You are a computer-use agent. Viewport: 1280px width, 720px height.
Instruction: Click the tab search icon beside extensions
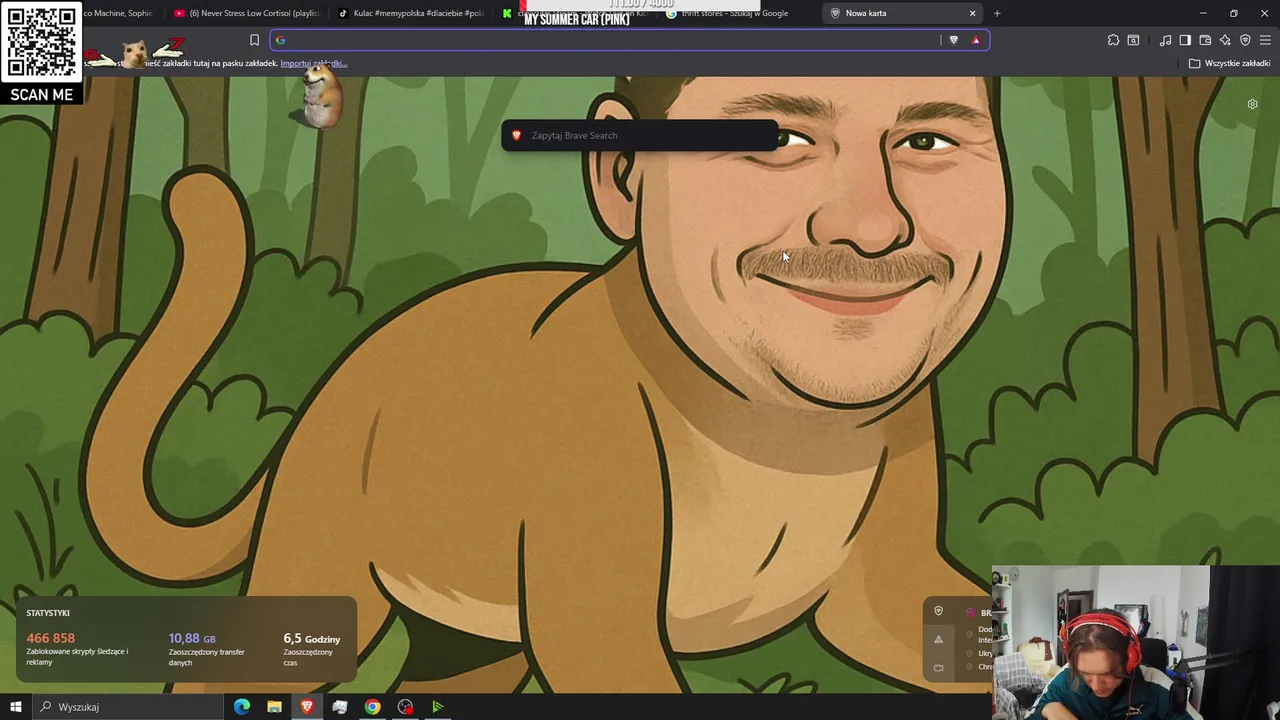click(1133, 40)
